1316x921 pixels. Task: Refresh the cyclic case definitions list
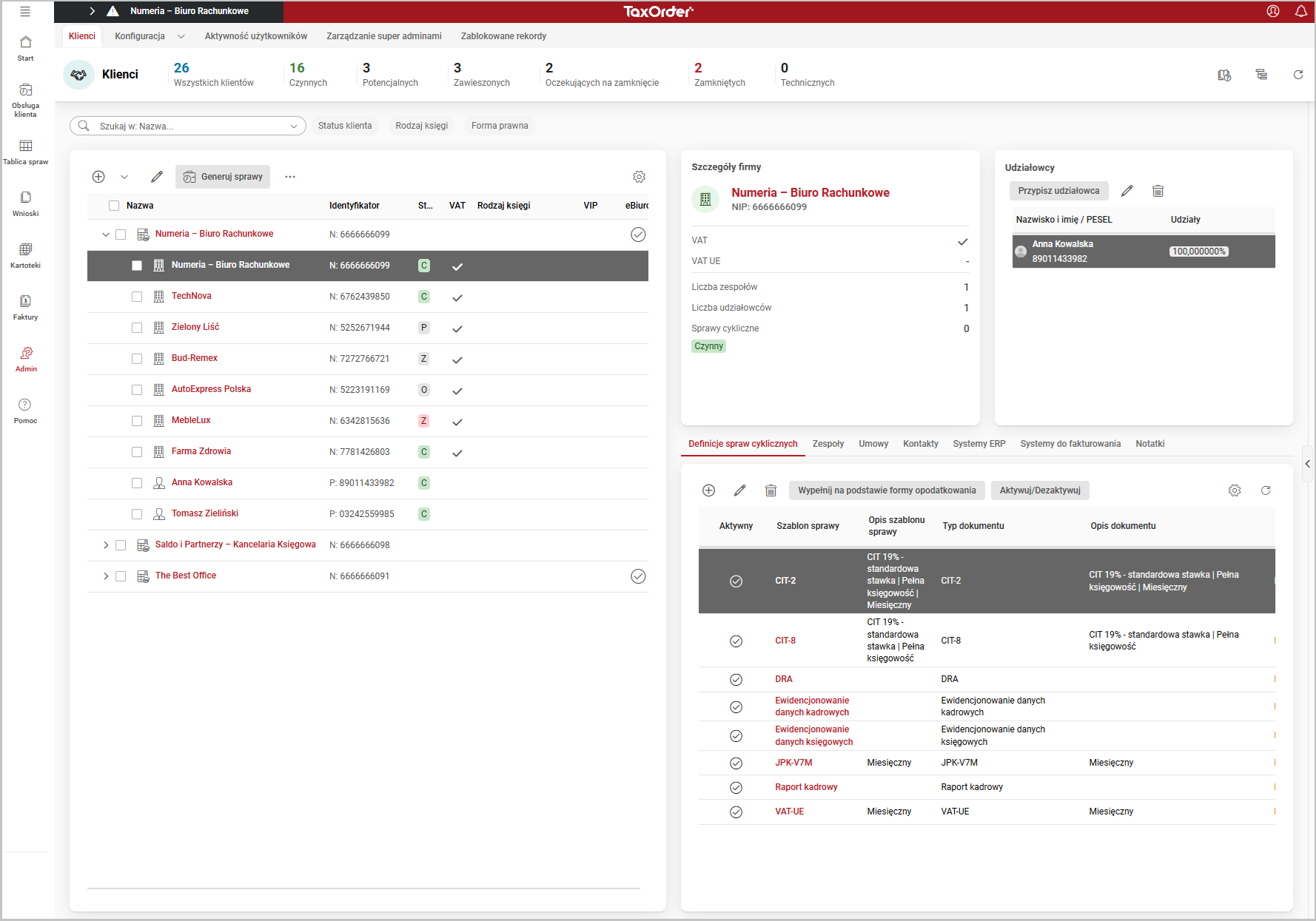[x=1266, y=490]
